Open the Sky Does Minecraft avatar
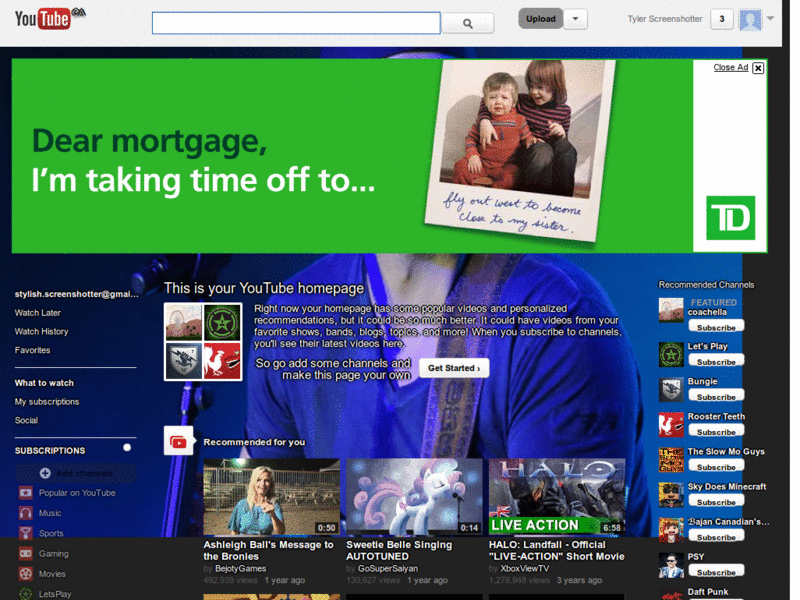Image resolution: width=800 pixels, height=600 pixels. [671, 495]
